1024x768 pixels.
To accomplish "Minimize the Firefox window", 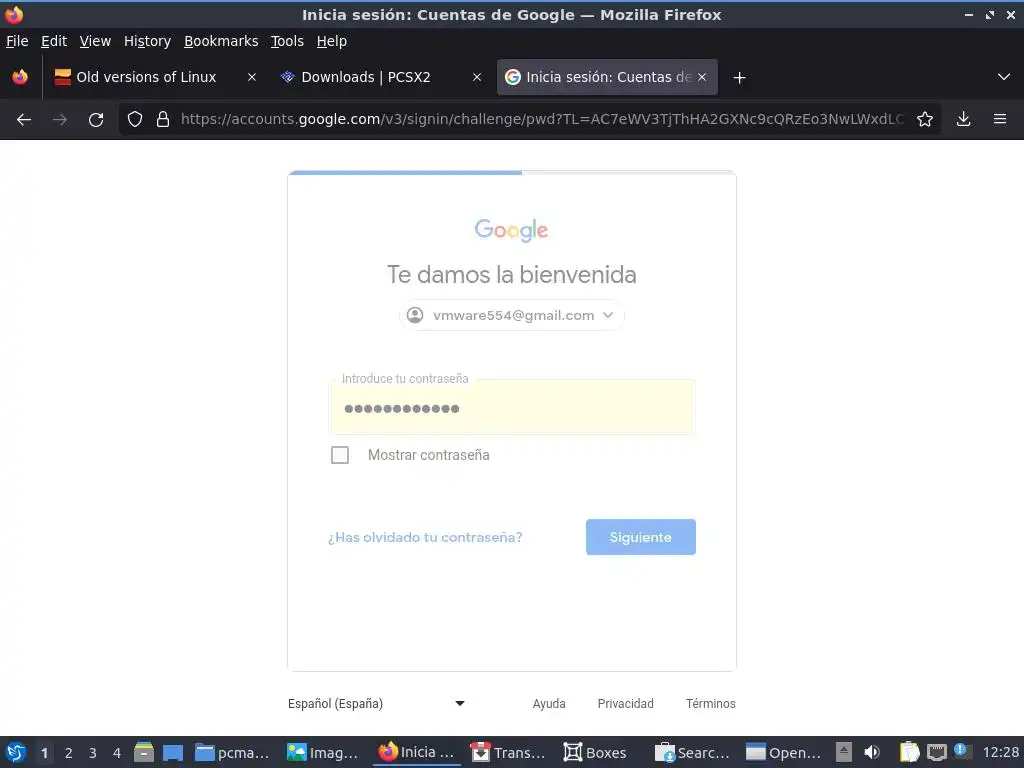I will [969, 14].
